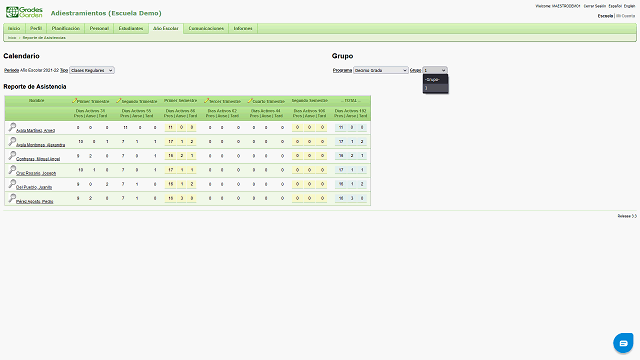Click pencil icon beside Tercer Trimestre header
This screenshot has height=360, width=640.
click(x=207, y=100)
